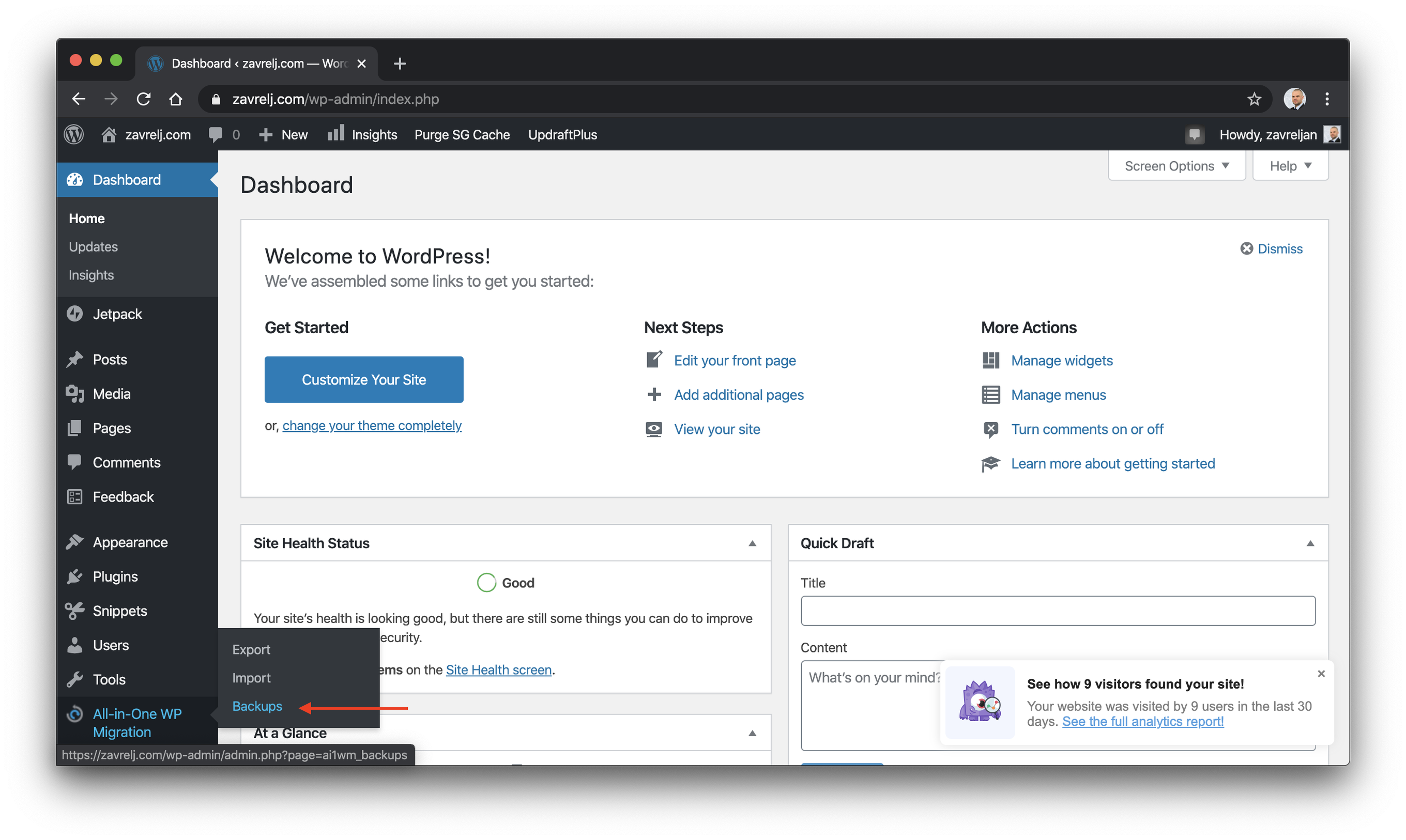Collapse the Quick Draft panel
The height and width of the screenshot is (840, 1406).
coord(1310,543)
